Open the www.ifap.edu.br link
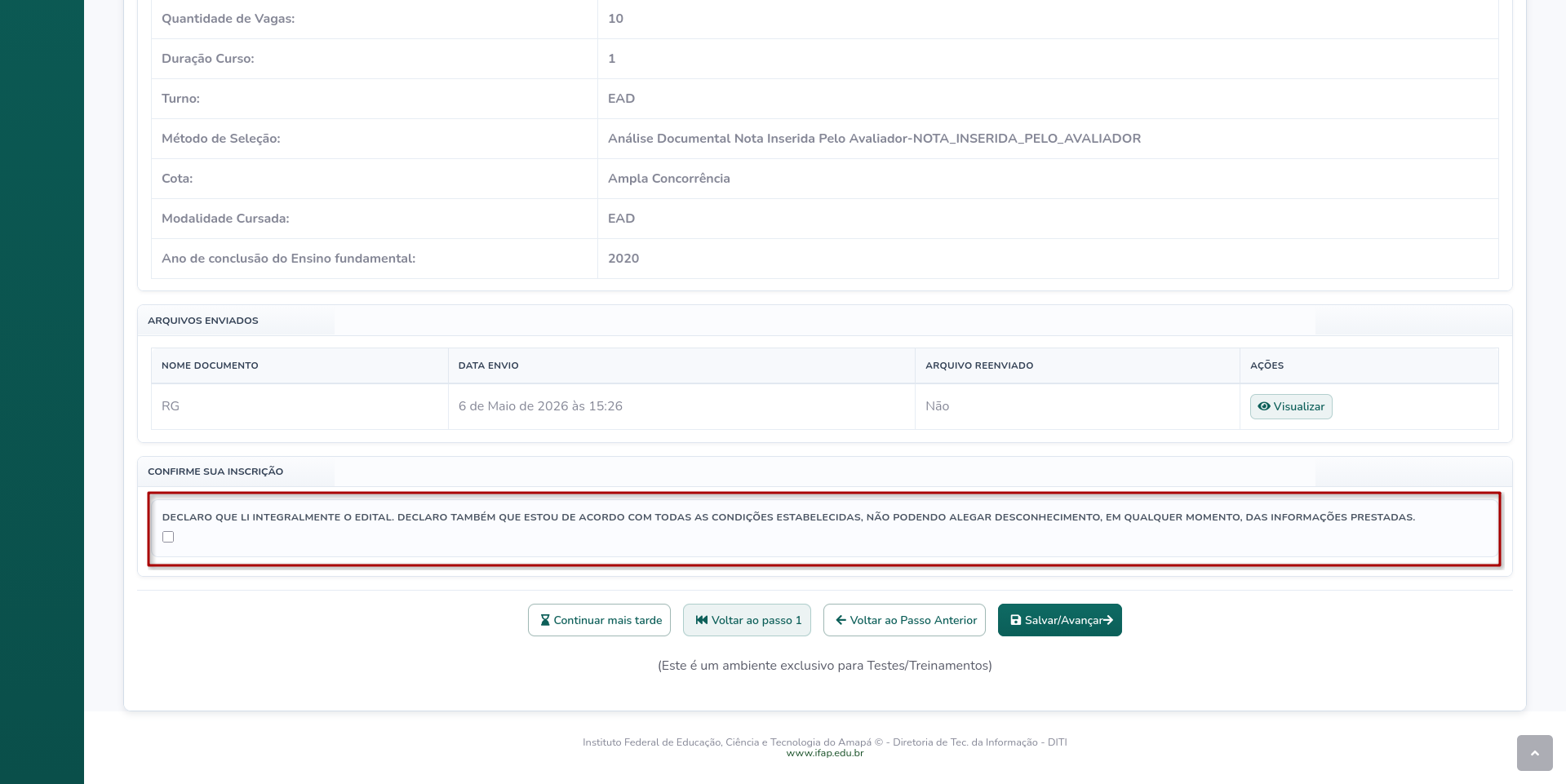This screenshot has width=1566, height=784. pyautogui.click(x=825, y=753)
